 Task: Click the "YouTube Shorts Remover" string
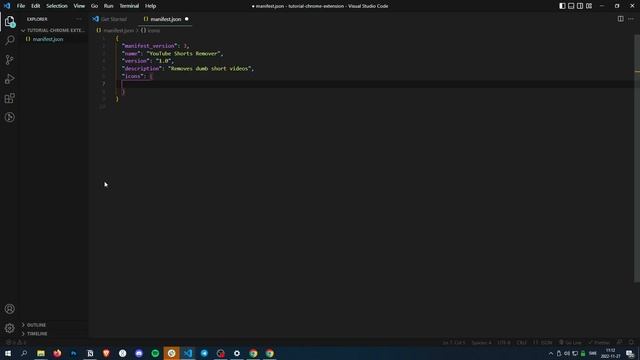coord(184,53)
